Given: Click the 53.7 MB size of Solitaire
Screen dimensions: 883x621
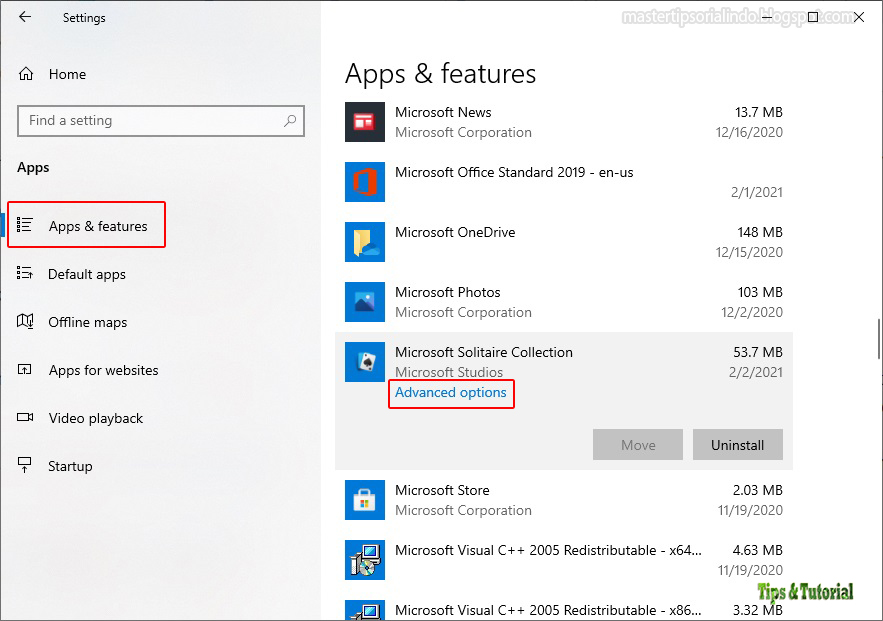Looking at the screenshot, I should (758, 352).
